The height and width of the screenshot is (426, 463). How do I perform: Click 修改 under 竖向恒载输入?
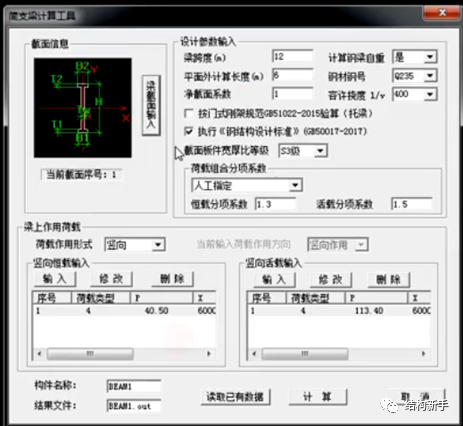click(x=111, y=279)
